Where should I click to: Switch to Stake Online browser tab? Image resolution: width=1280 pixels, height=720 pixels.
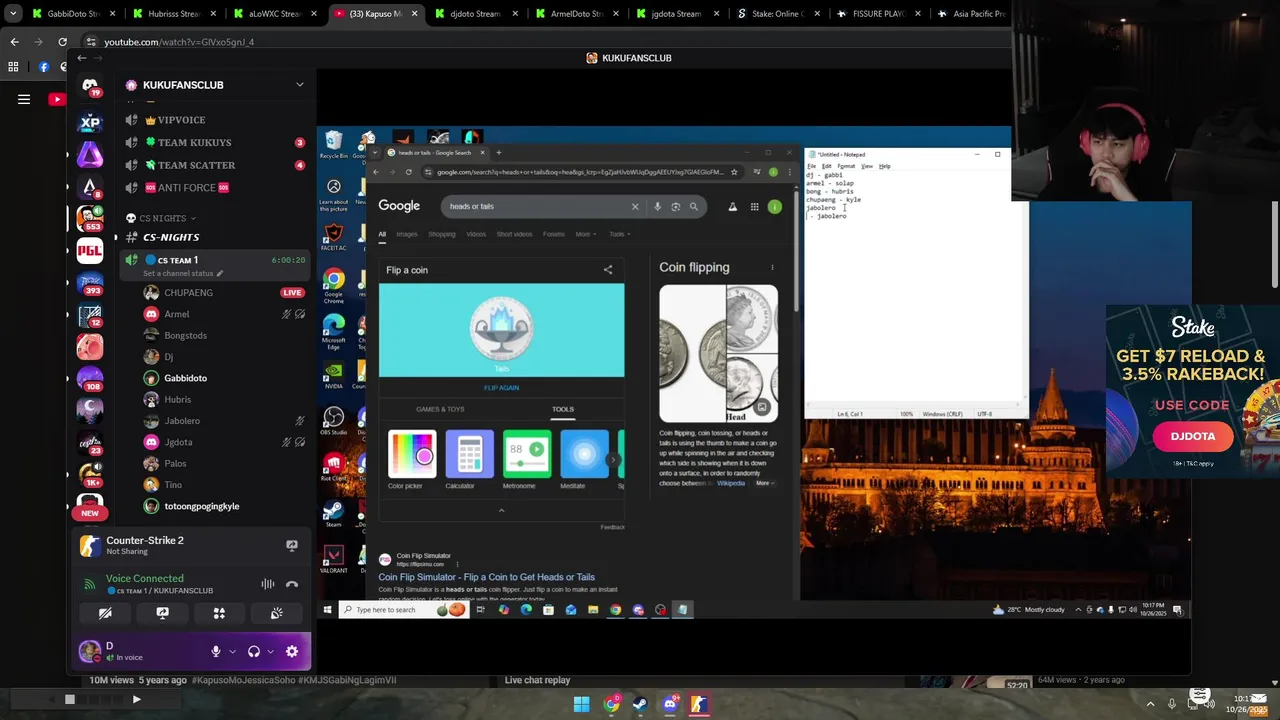pyautogui.click(x=776, y=14)
